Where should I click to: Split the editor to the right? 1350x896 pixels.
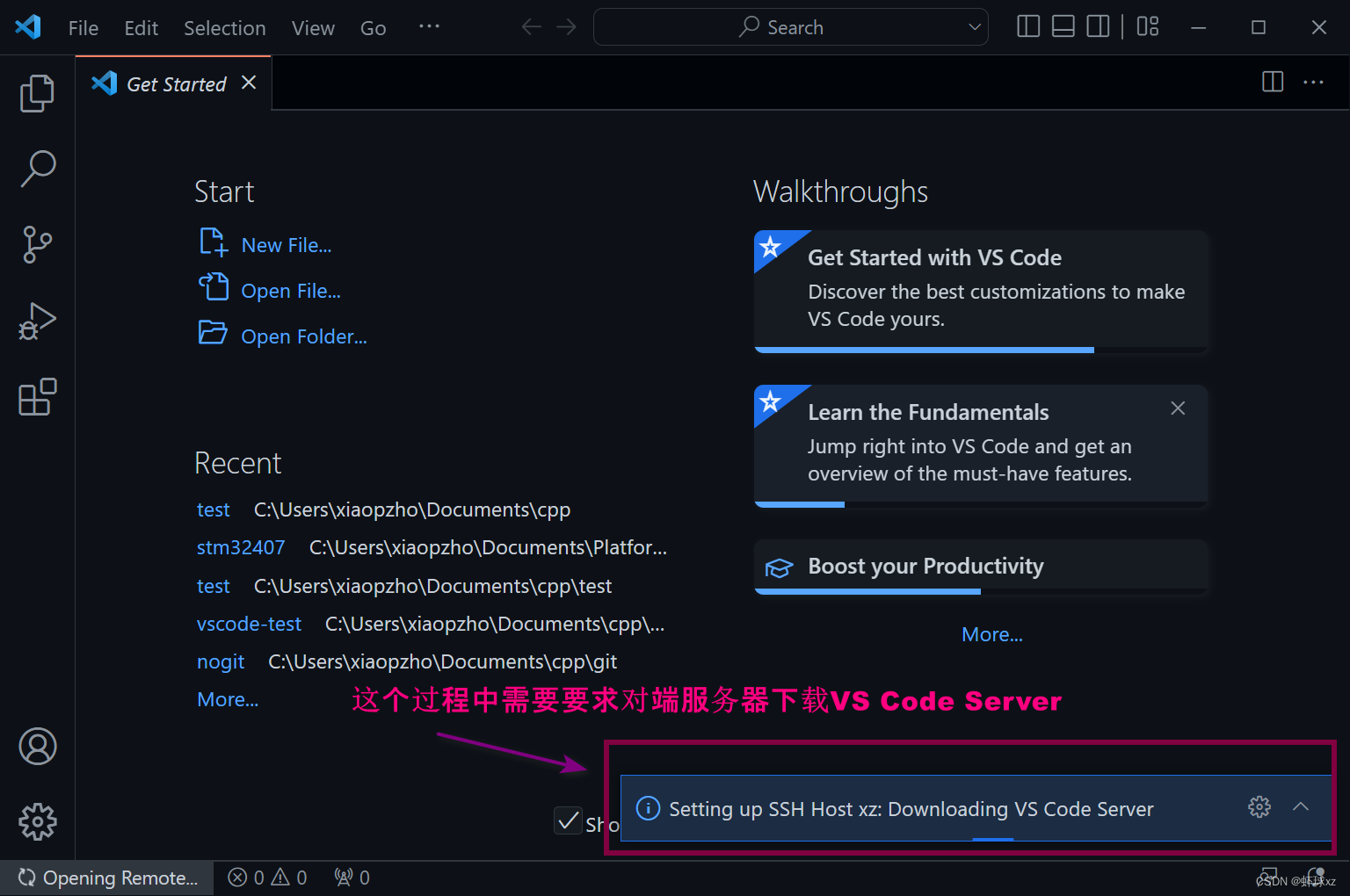[1273, 82]
